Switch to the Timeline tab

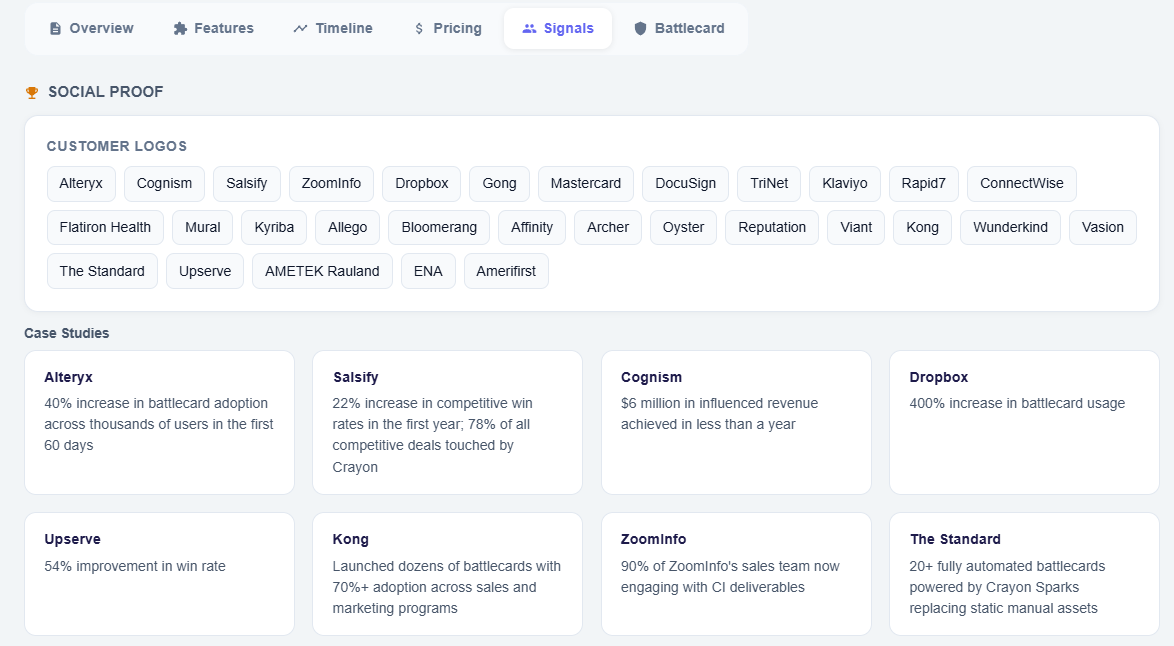[x=332, y=28]
